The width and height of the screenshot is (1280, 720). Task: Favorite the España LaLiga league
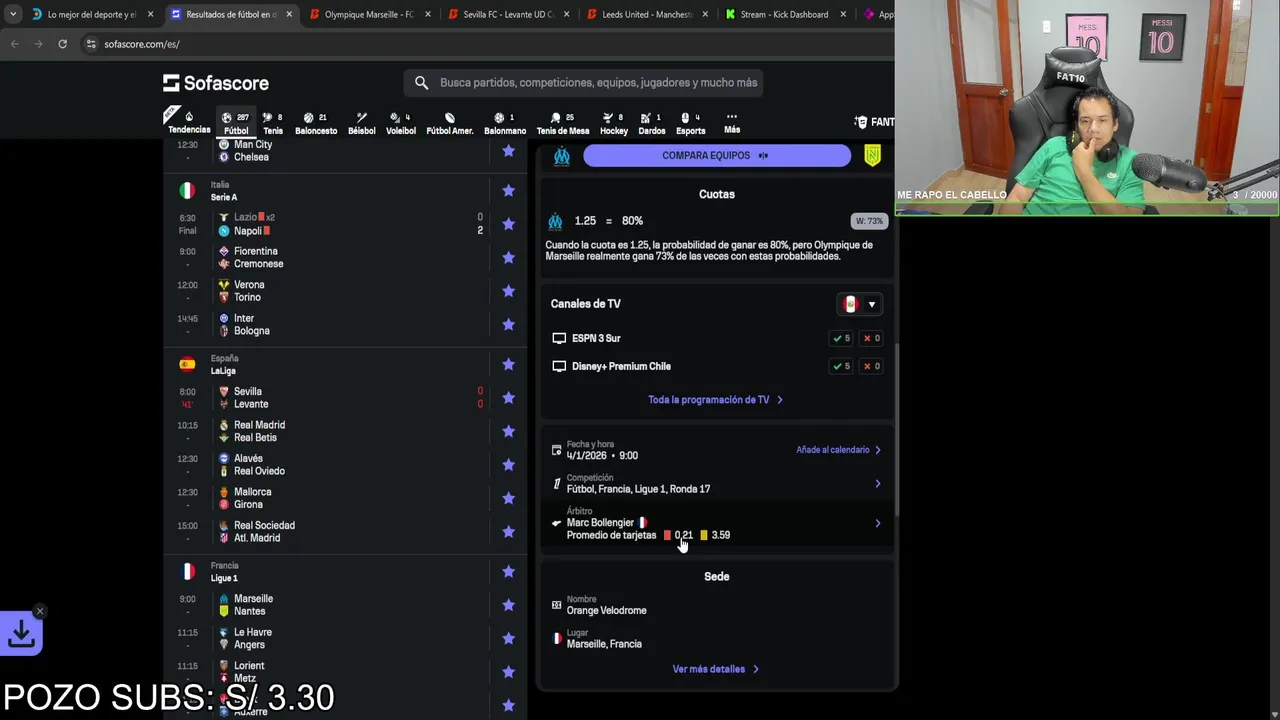coord(508,364)
